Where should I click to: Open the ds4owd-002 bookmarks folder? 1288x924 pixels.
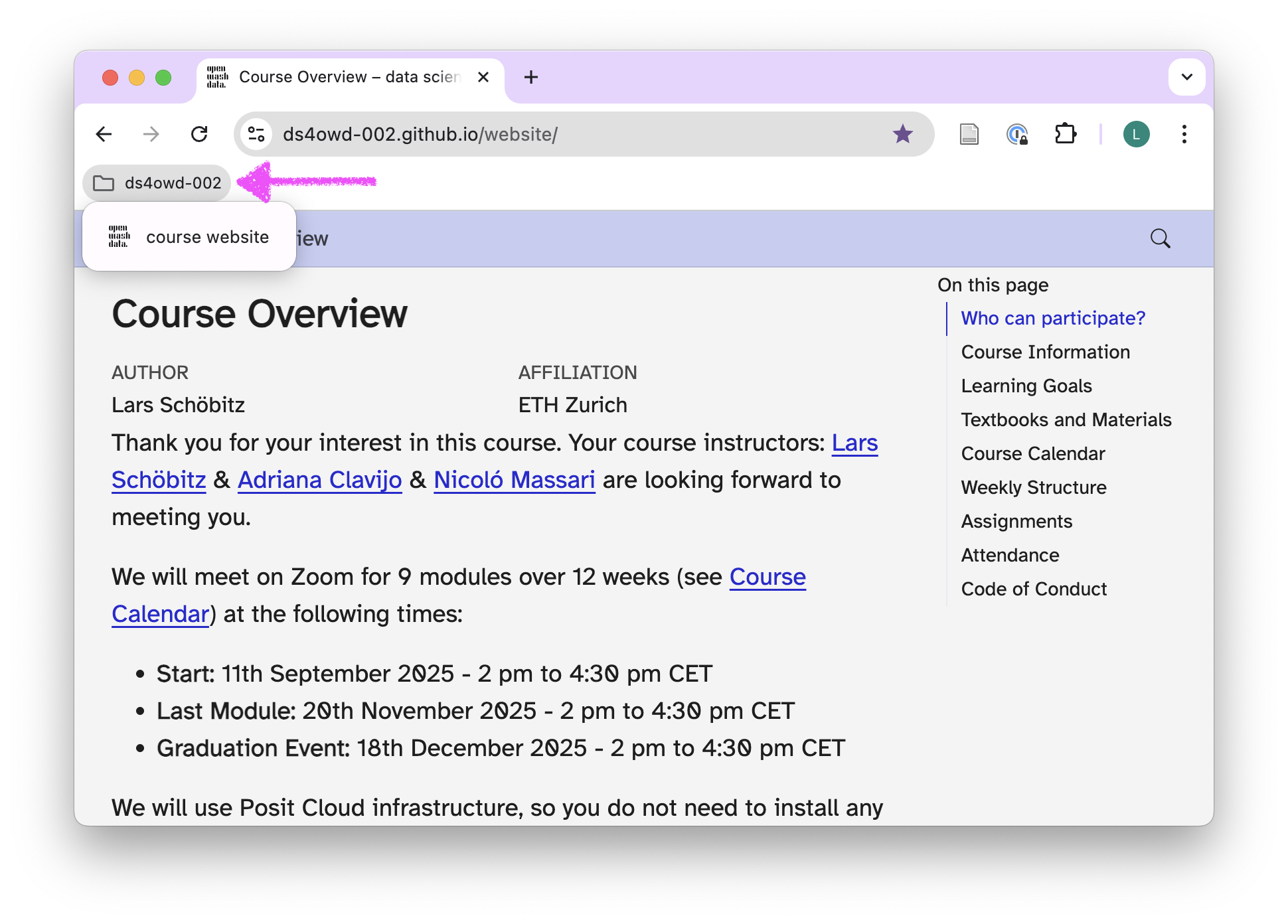click(x=157, y=183)
